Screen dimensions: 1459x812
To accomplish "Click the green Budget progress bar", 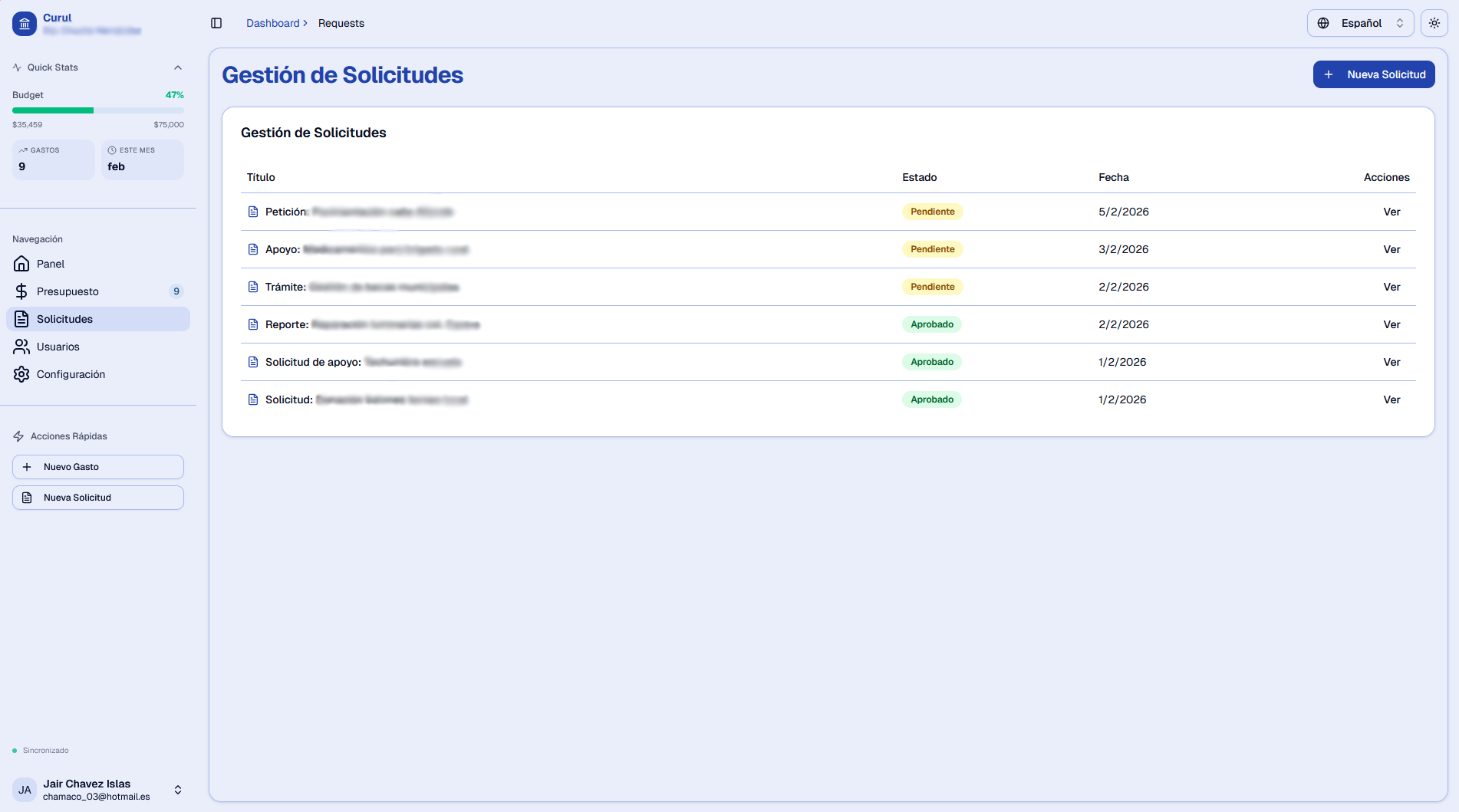I will point(54,110).
